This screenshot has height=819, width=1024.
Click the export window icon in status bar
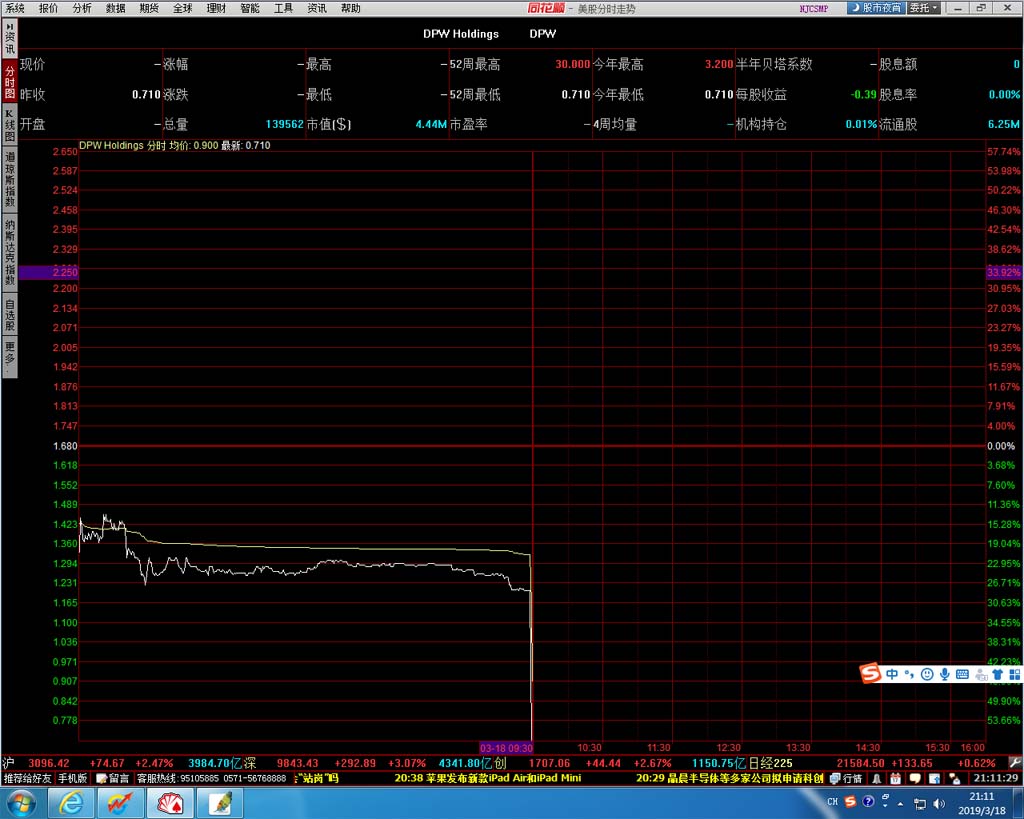935,779
